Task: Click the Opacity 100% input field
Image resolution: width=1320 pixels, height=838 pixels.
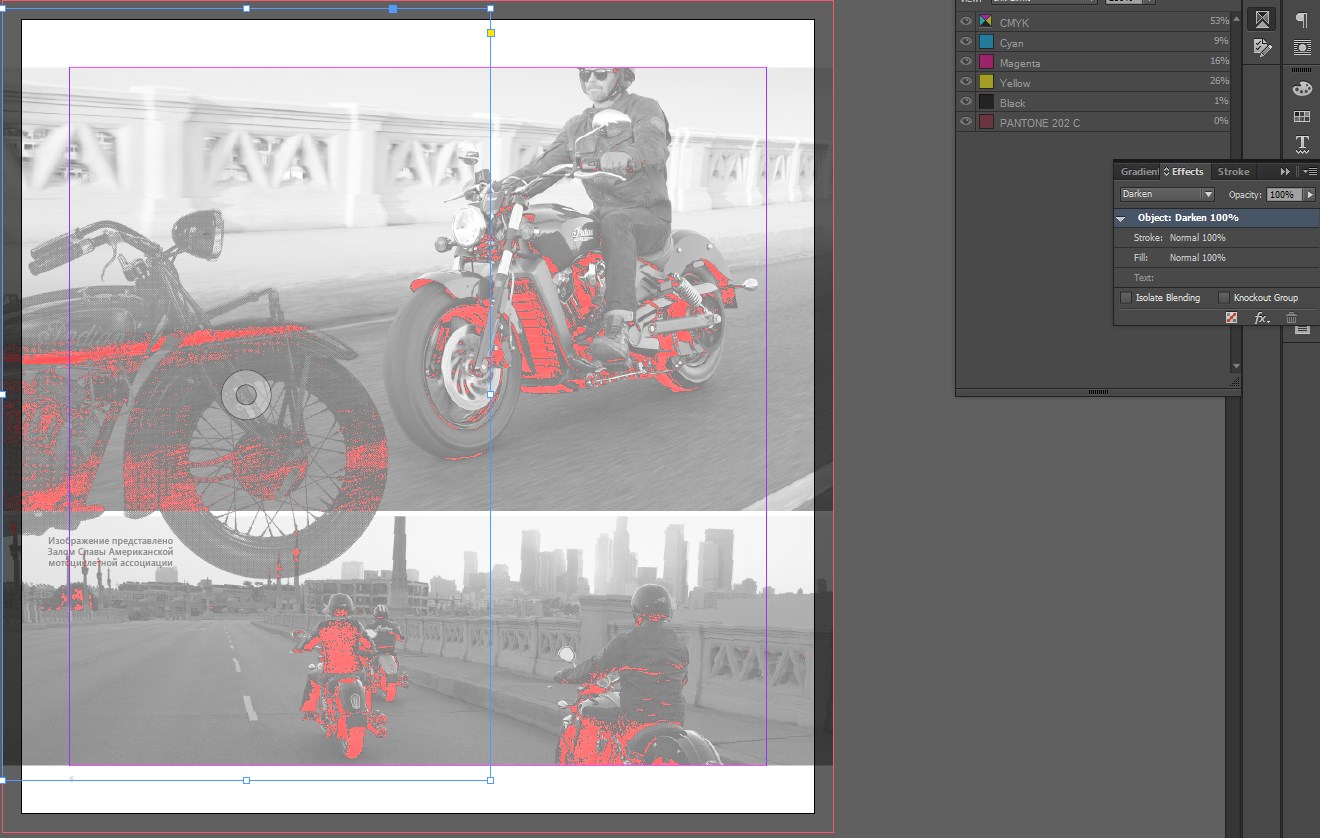Action: [1283, 195]
